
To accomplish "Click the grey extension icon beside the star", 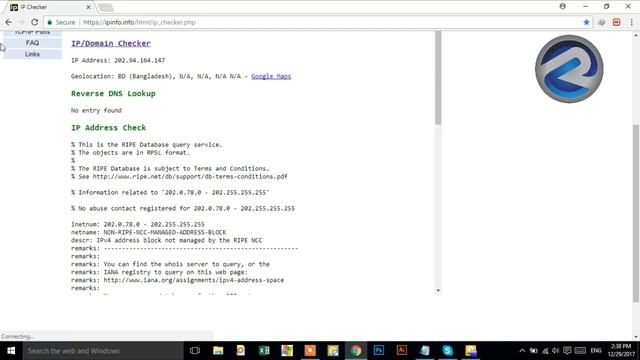I will [x=602, y=22].
